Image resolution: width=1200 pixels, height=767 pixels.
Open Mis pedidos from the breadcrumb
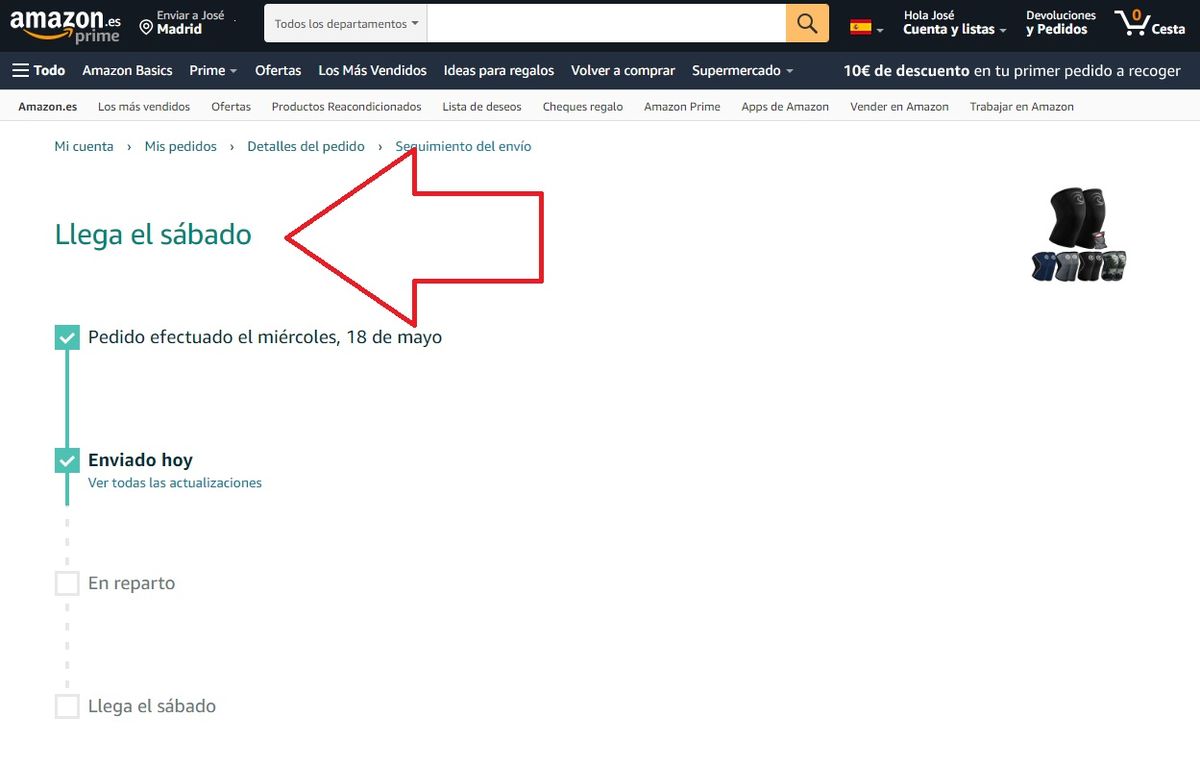(x=181, y=146)
